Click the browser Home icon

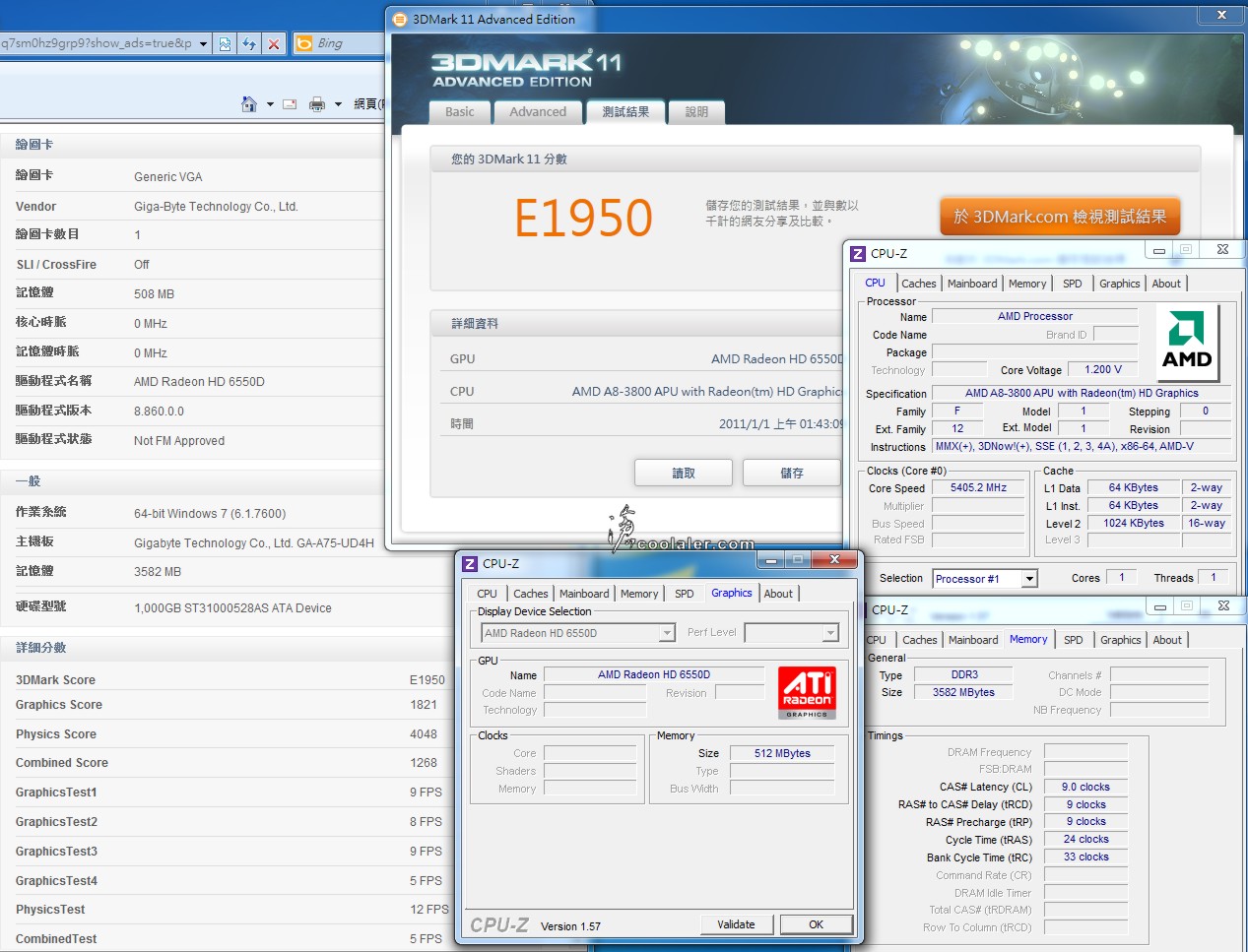tap(249, 103)
